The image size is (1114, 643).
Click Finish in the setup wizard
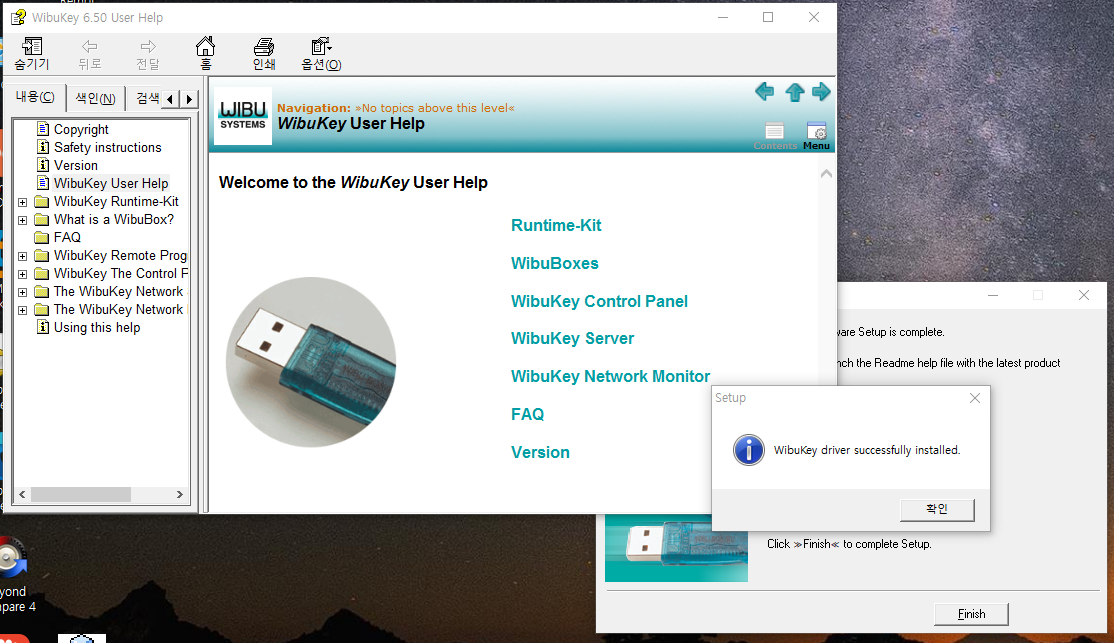point(970,614)
